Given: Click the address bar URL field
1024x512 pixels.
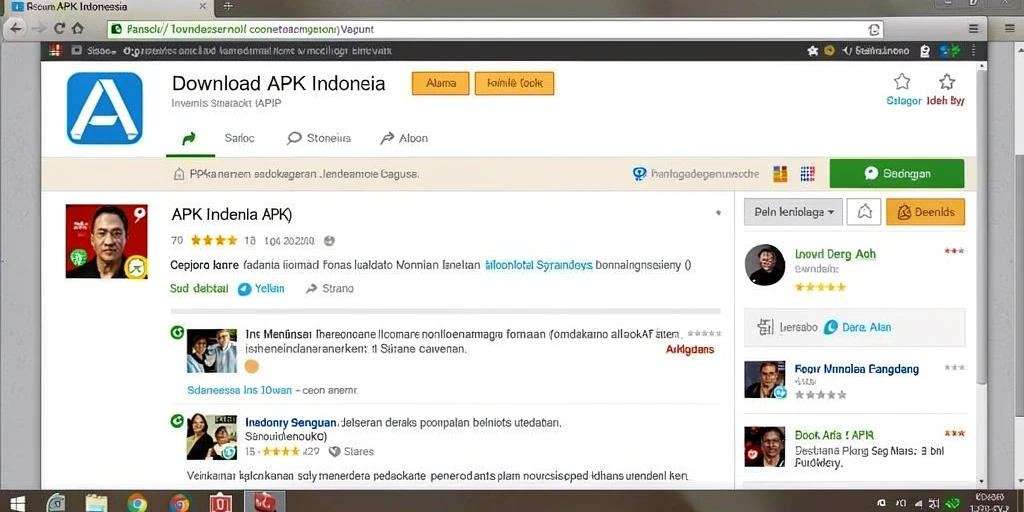Looking at the screenshot, I should [495, 29].
